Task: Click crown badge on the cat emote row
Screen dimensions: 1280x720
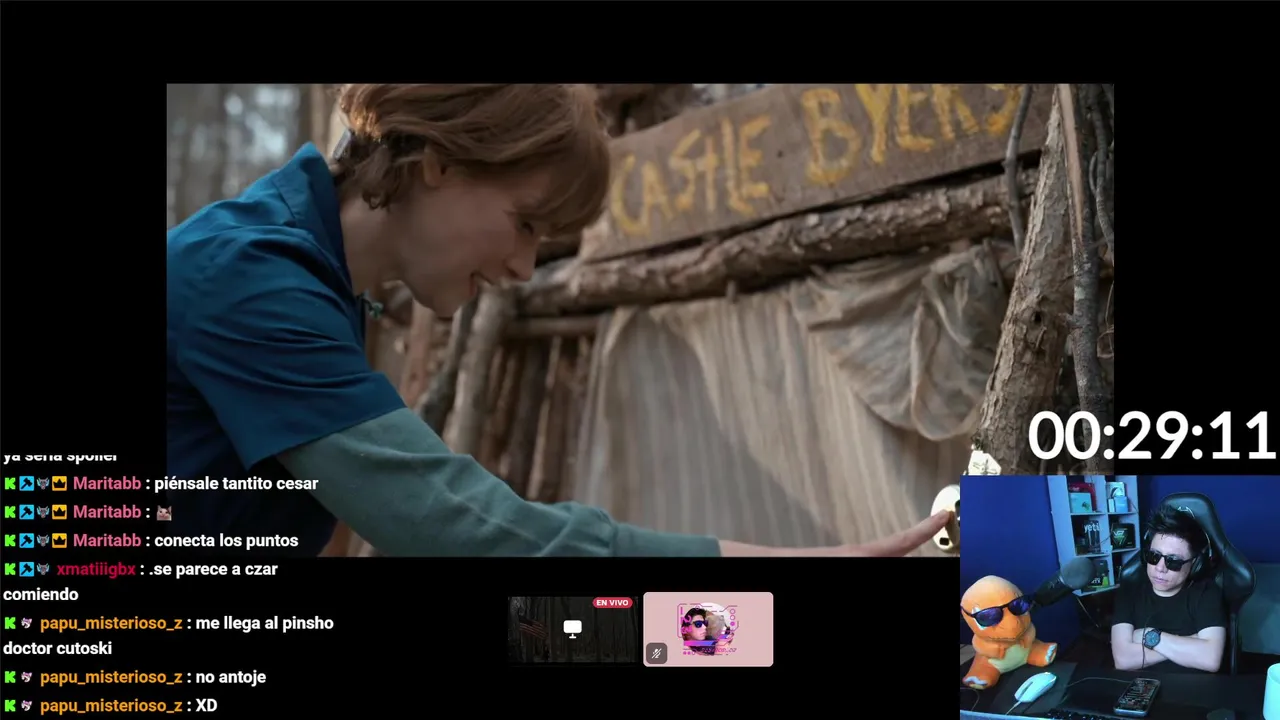Action: (59, 512)
